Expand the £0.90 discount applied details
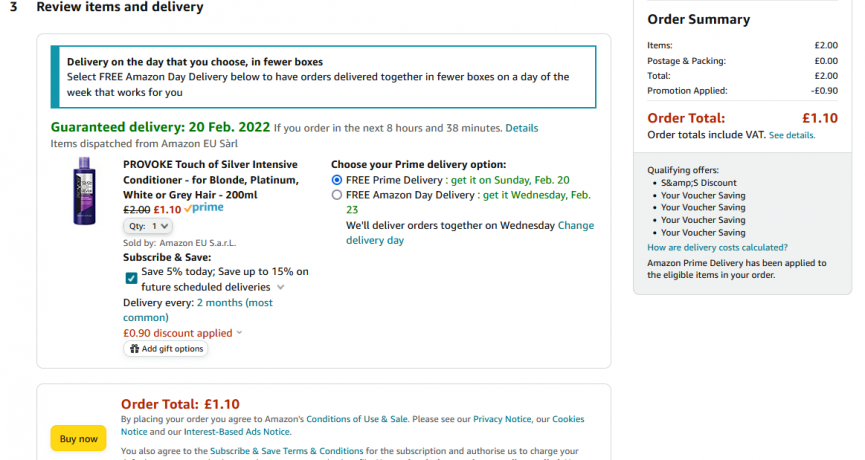The width and height of the screenshot is (865, 460). pyautogui.click(x=239, y=333)
